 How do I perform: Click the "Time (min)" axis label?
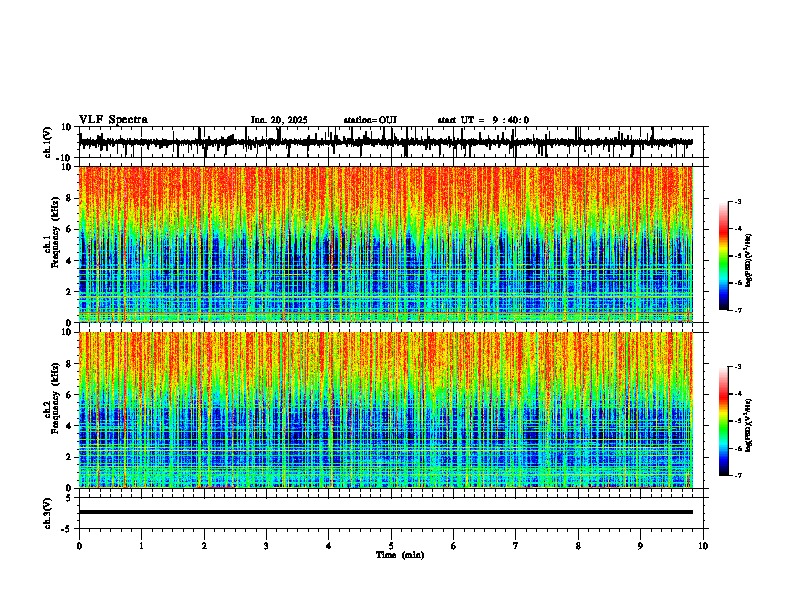[x=400, y=555]
